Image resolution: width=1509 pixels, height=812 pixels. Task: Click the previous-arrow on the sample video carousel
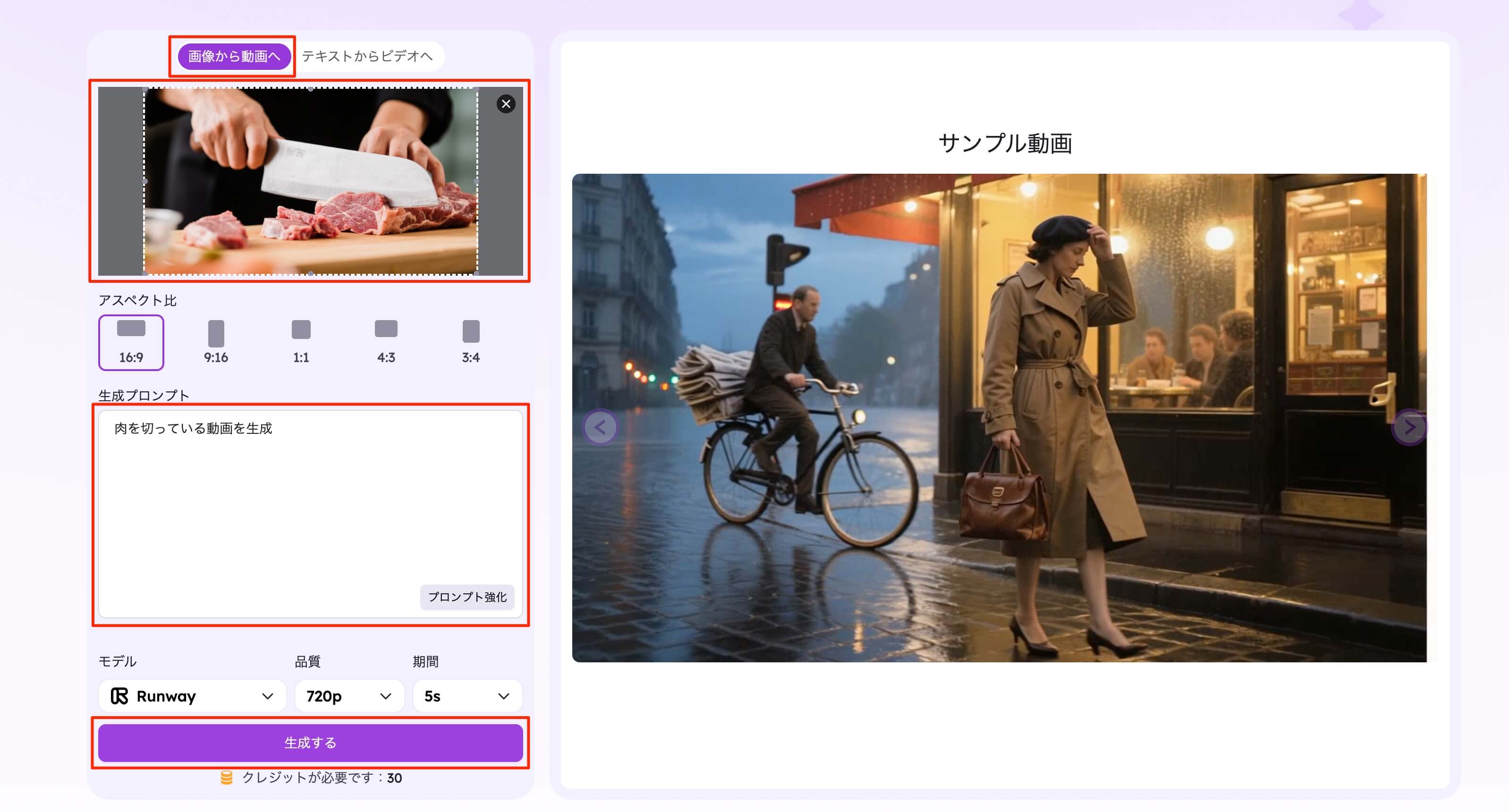point(601,427)
